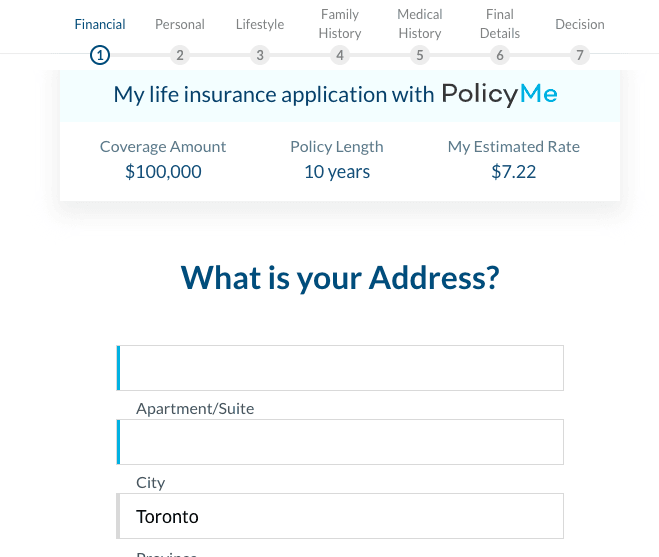Click the step 4 circle indicator
The width and height of the screenshot is (659, 557).
[x=340, y=55]
